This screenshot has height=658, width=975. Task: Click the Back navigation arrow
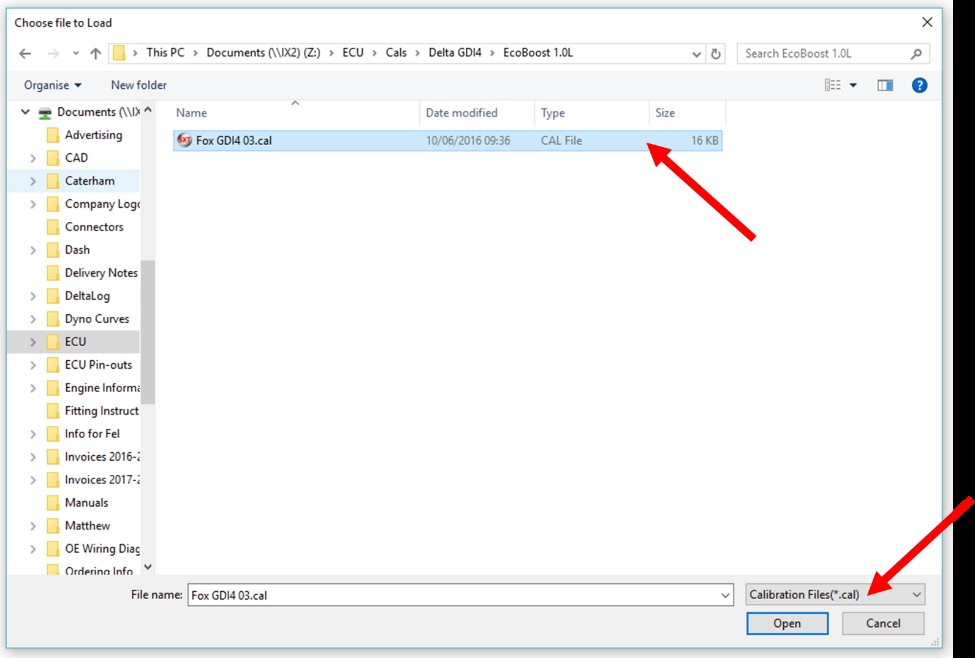[x=25, y=53]
